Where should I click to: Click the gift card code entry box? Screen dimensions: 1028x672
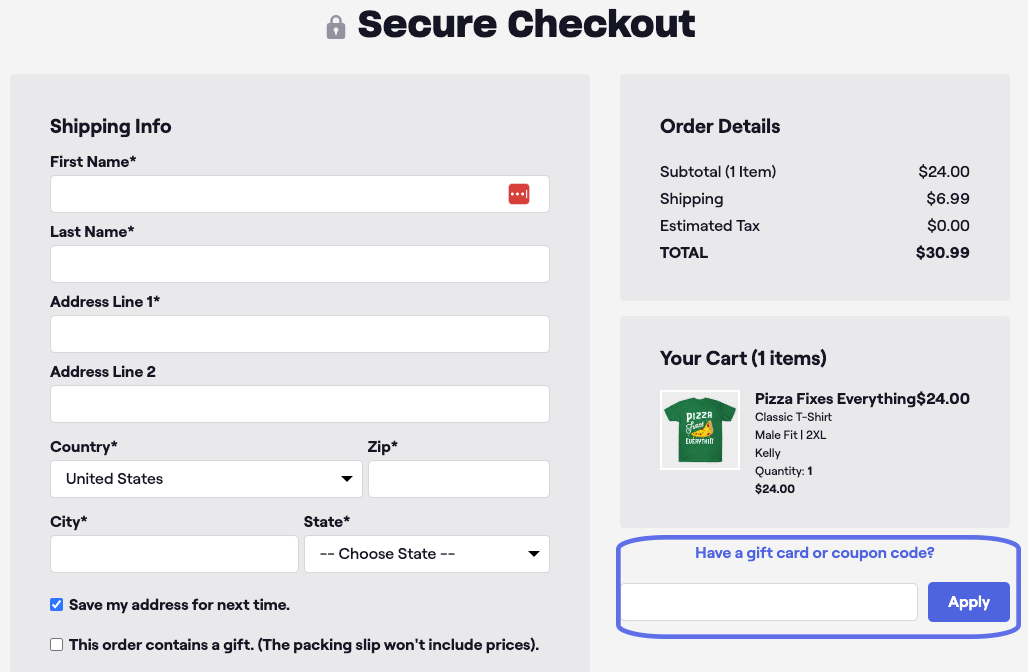click(x=769, y=601)
